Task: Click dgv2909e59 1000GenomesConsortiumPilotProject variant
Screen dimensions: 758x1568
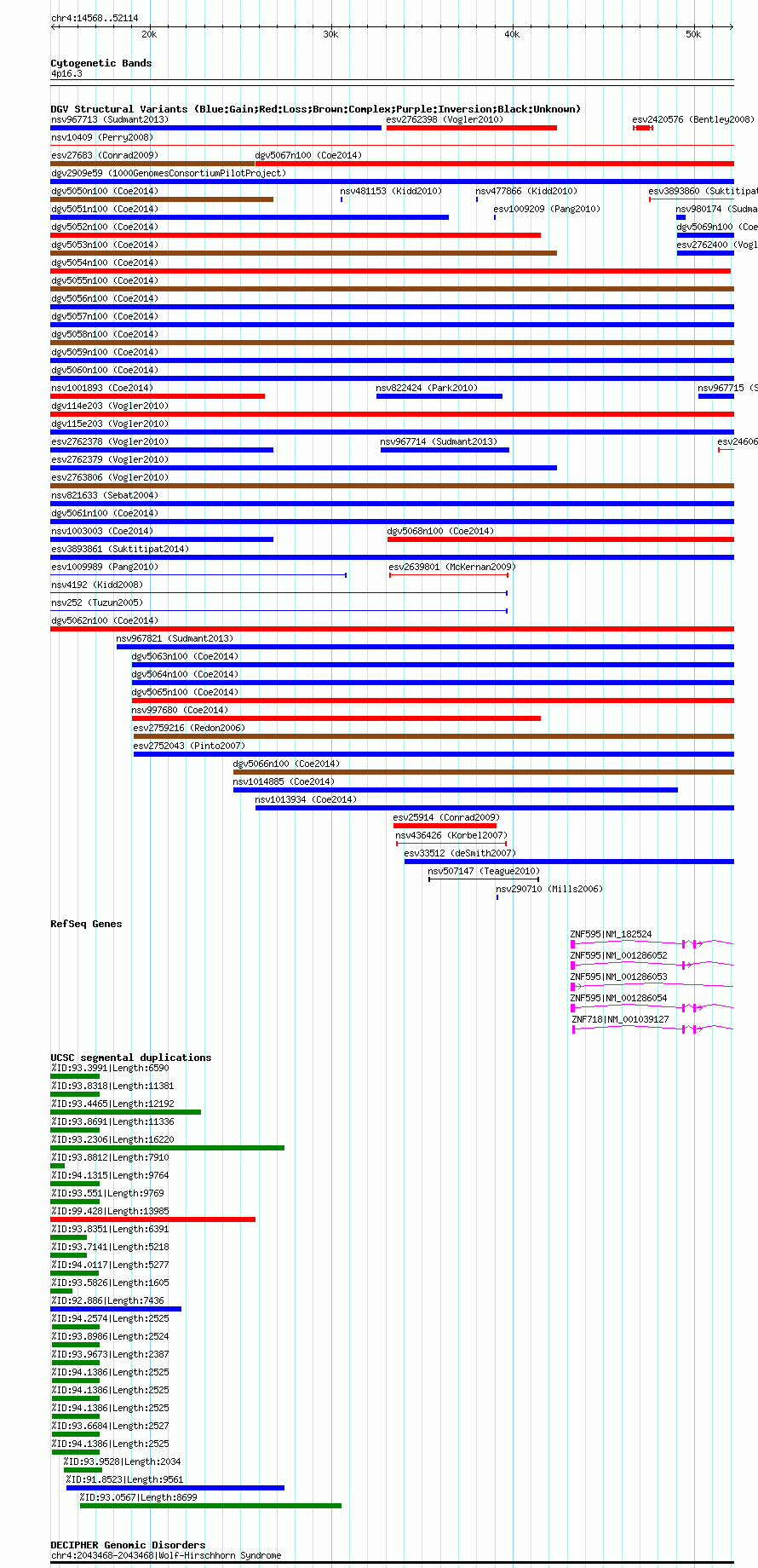Action: (x=392, y=182)
